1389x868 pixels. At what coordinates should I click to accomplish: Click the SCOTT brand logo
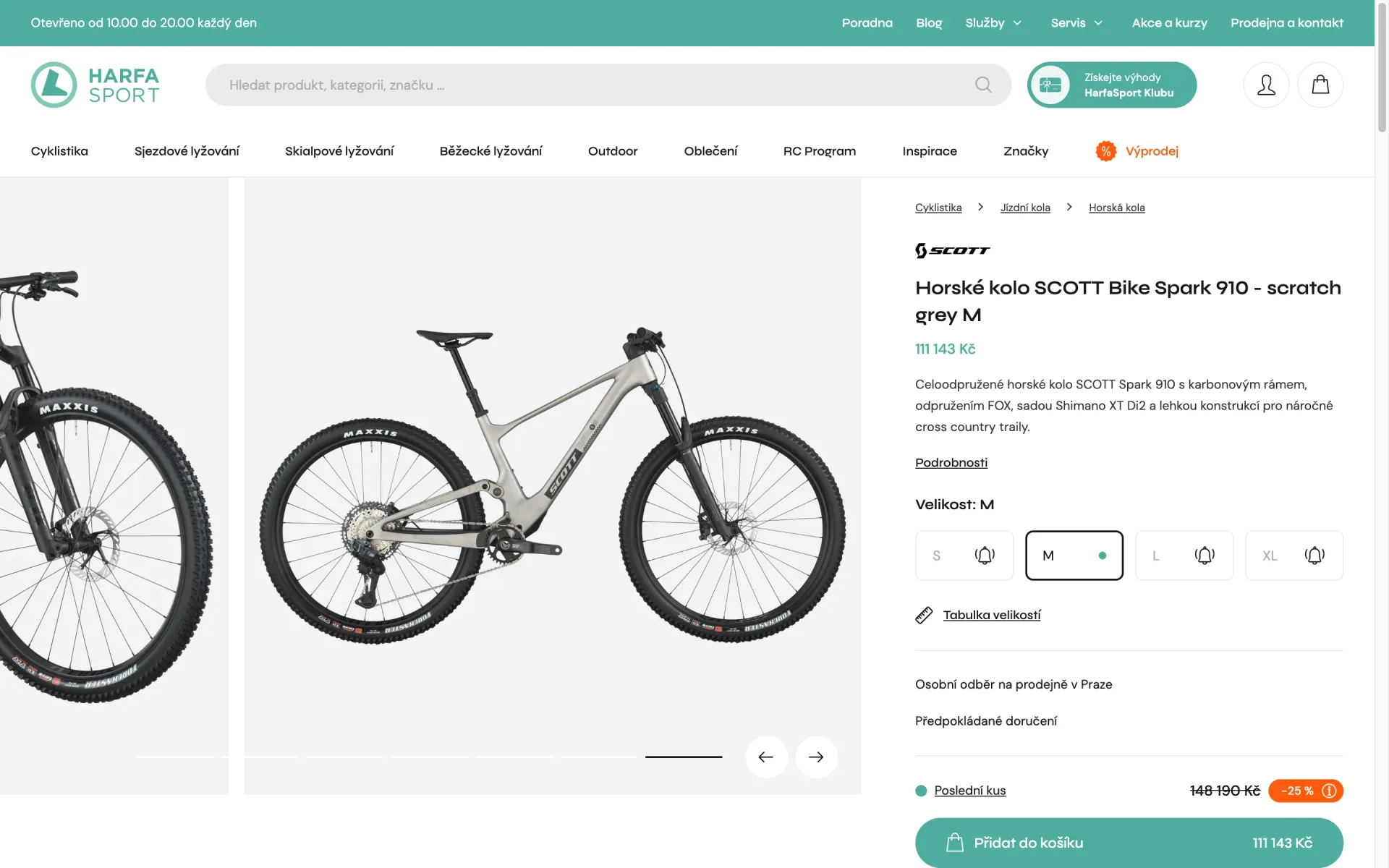(952, 250)
